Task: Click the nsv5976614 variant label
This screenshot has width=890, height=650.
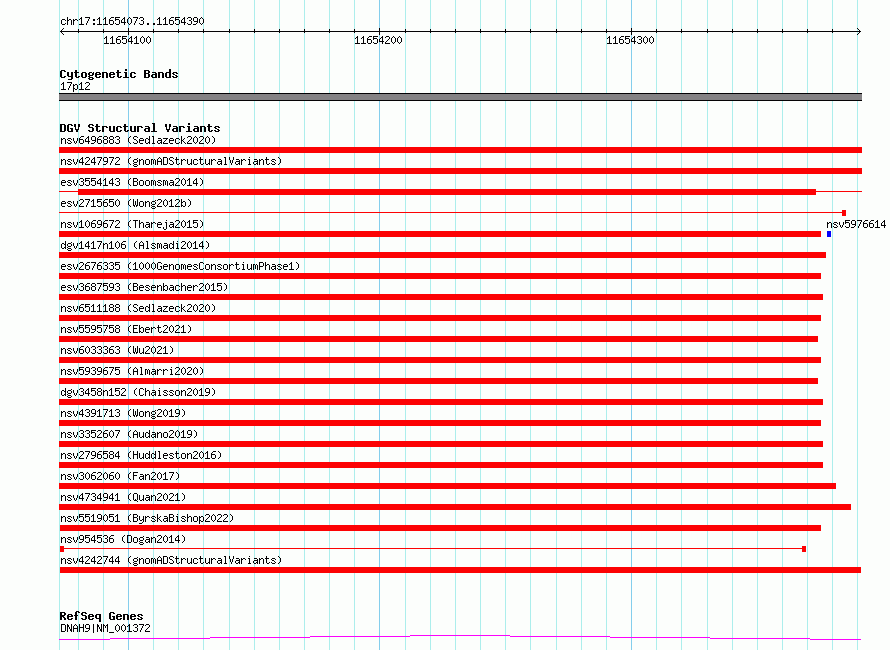Action: 856,224
